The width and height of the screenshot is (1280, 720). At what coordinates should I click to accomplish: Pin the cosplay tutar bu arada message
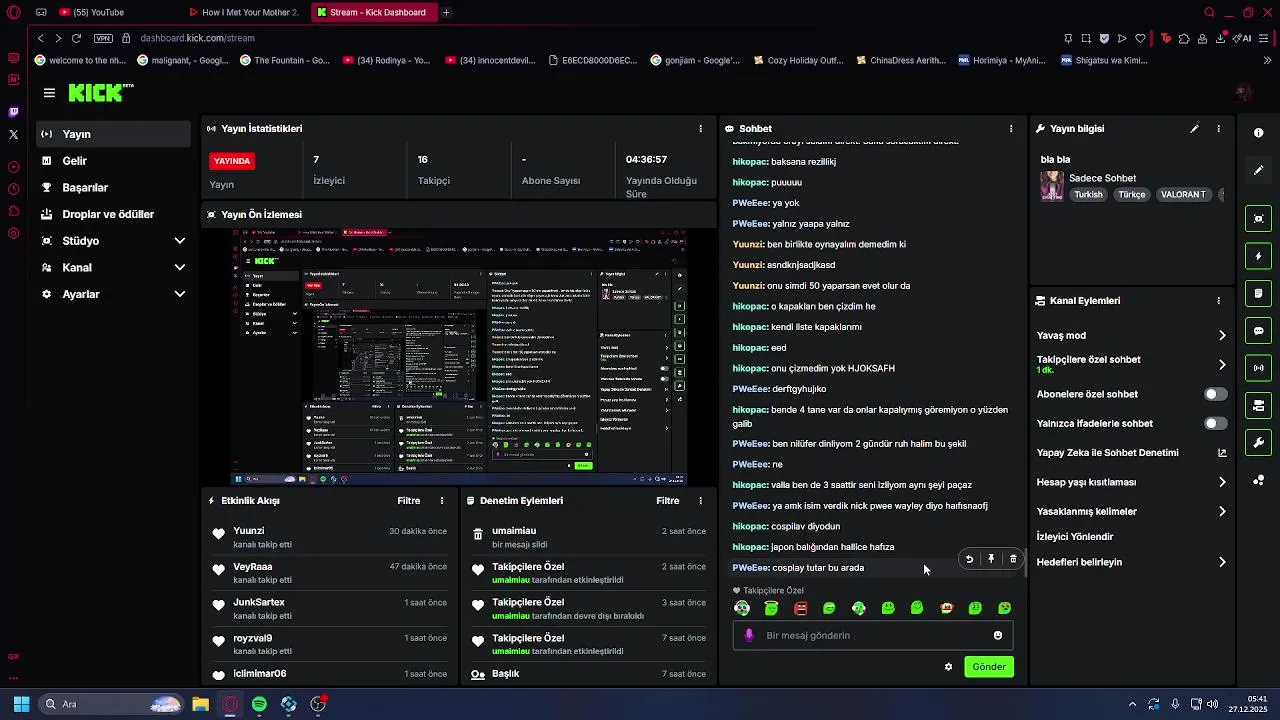991,559
